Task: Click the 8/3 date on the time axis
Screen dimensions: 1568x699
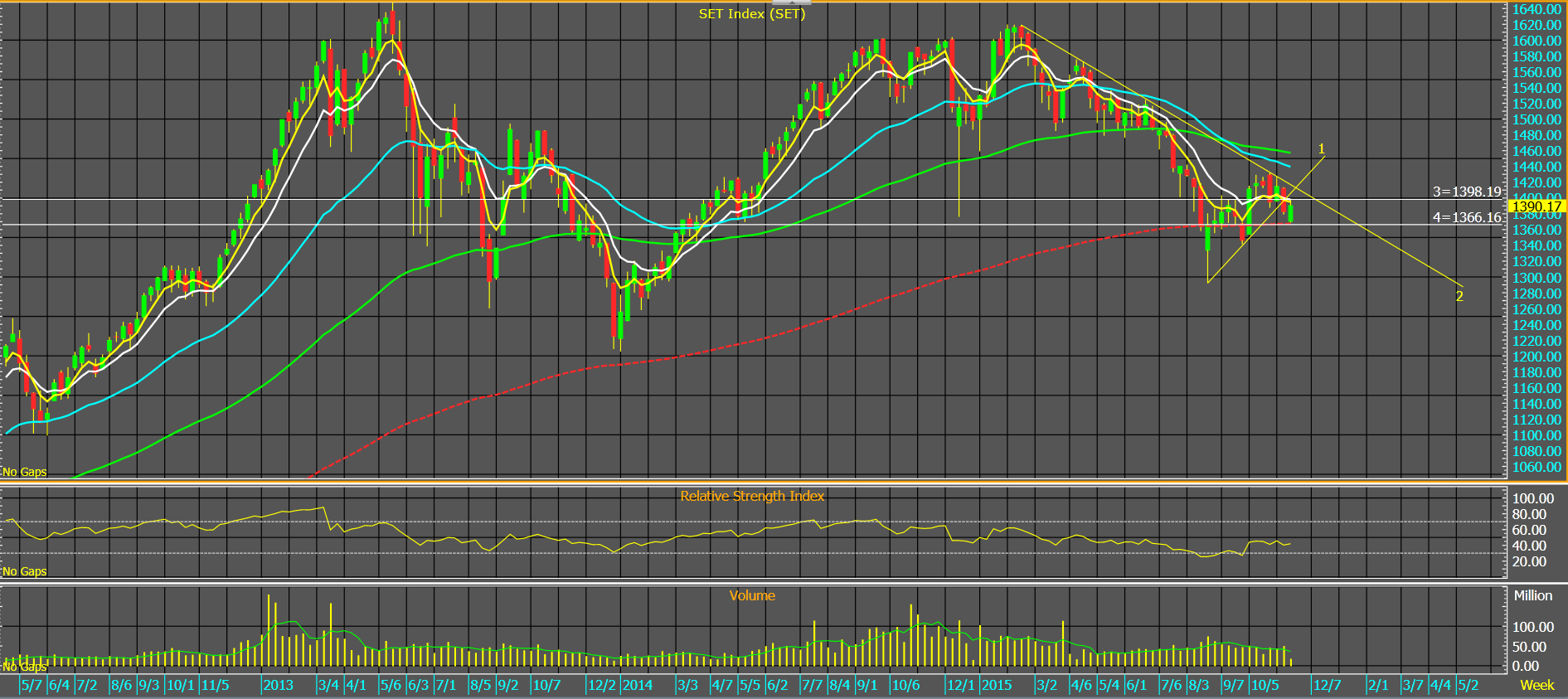Action: pyautogui.click(x=1198, y=685)
